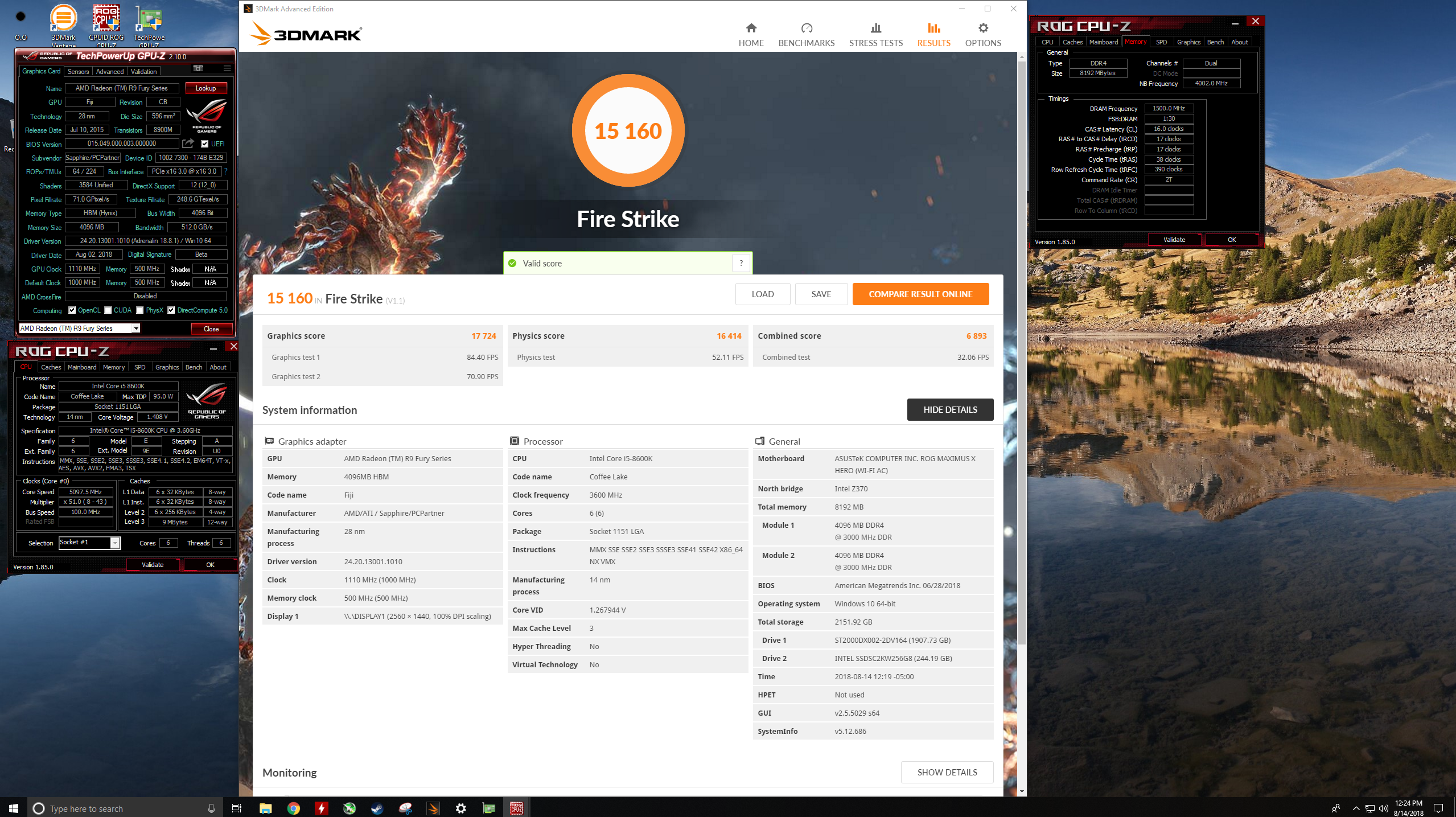Open the HOME section in 3DMark
1456x817 pixels.
coord(751,35)
